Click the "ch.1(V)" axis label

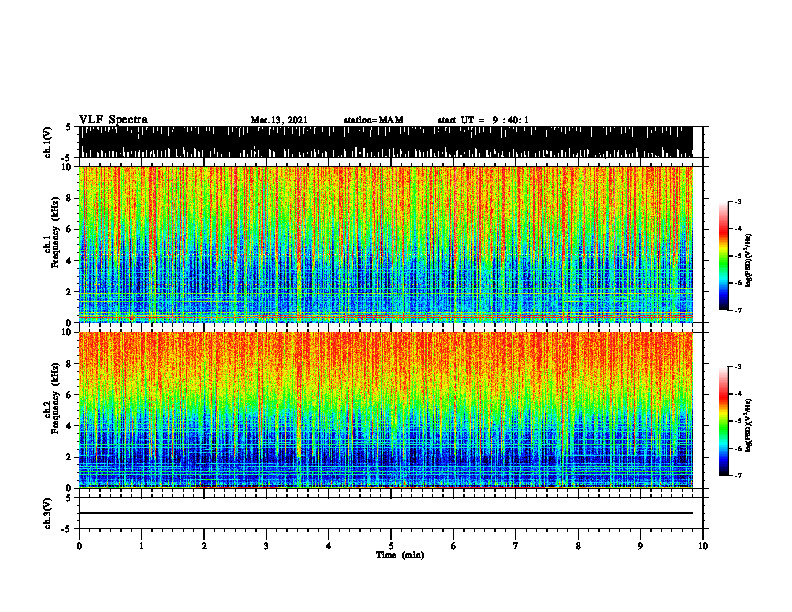coord(47,142)
